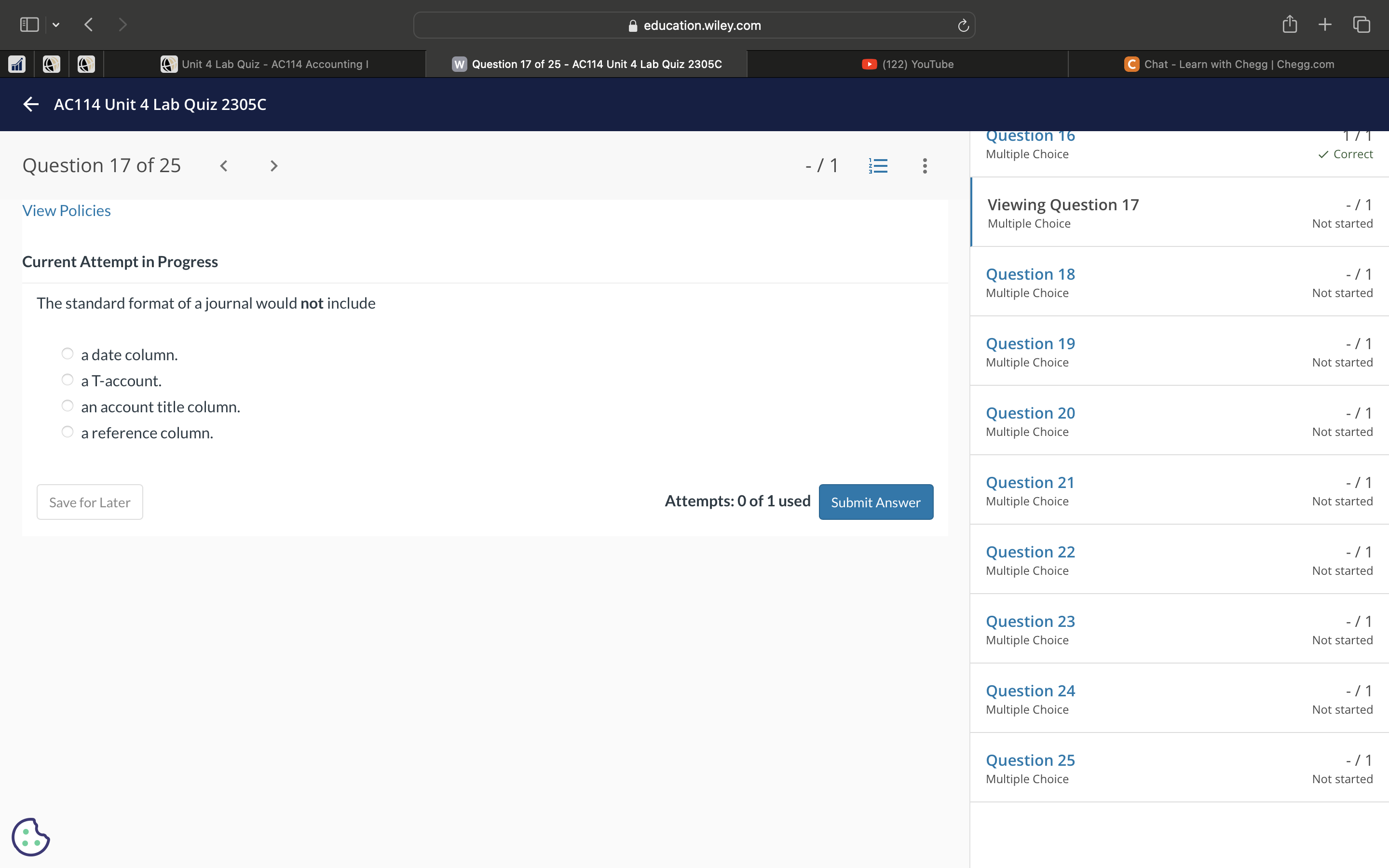Open the question list icon
Screen dimensions: 1389x868
[x=878, y=166]
